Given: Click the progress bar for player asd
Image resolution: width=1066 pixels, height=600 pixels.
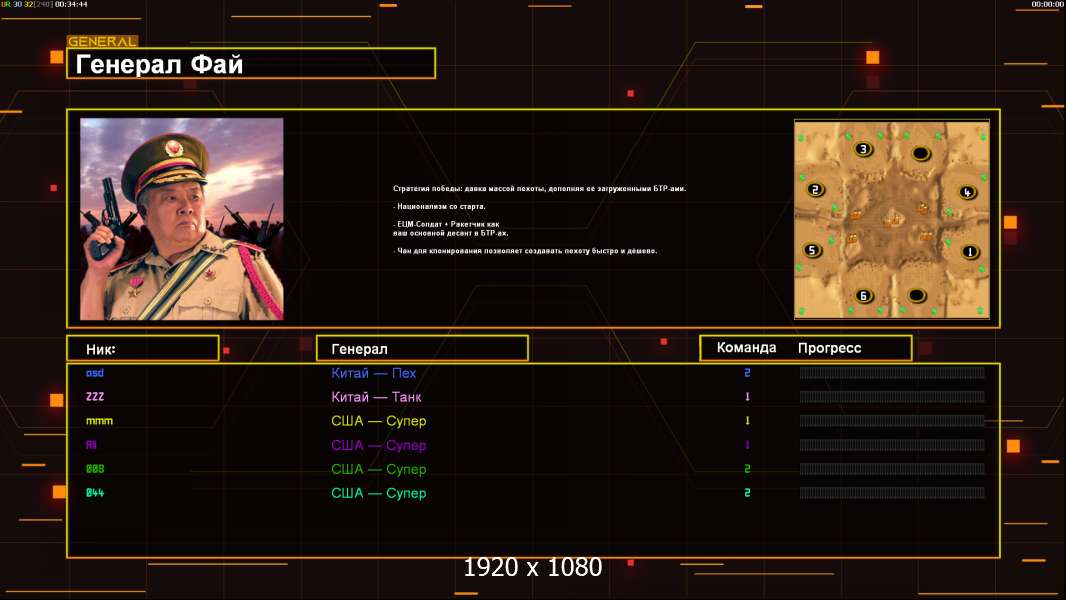Looking at the screenshot, I should tap(892, 372).
